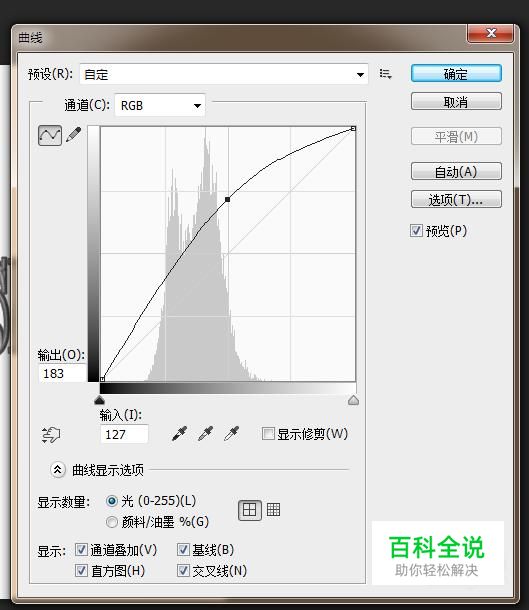Screen dimensions: 529x610
Task: Close the Curves dialog window
Action: click(491, 33)
